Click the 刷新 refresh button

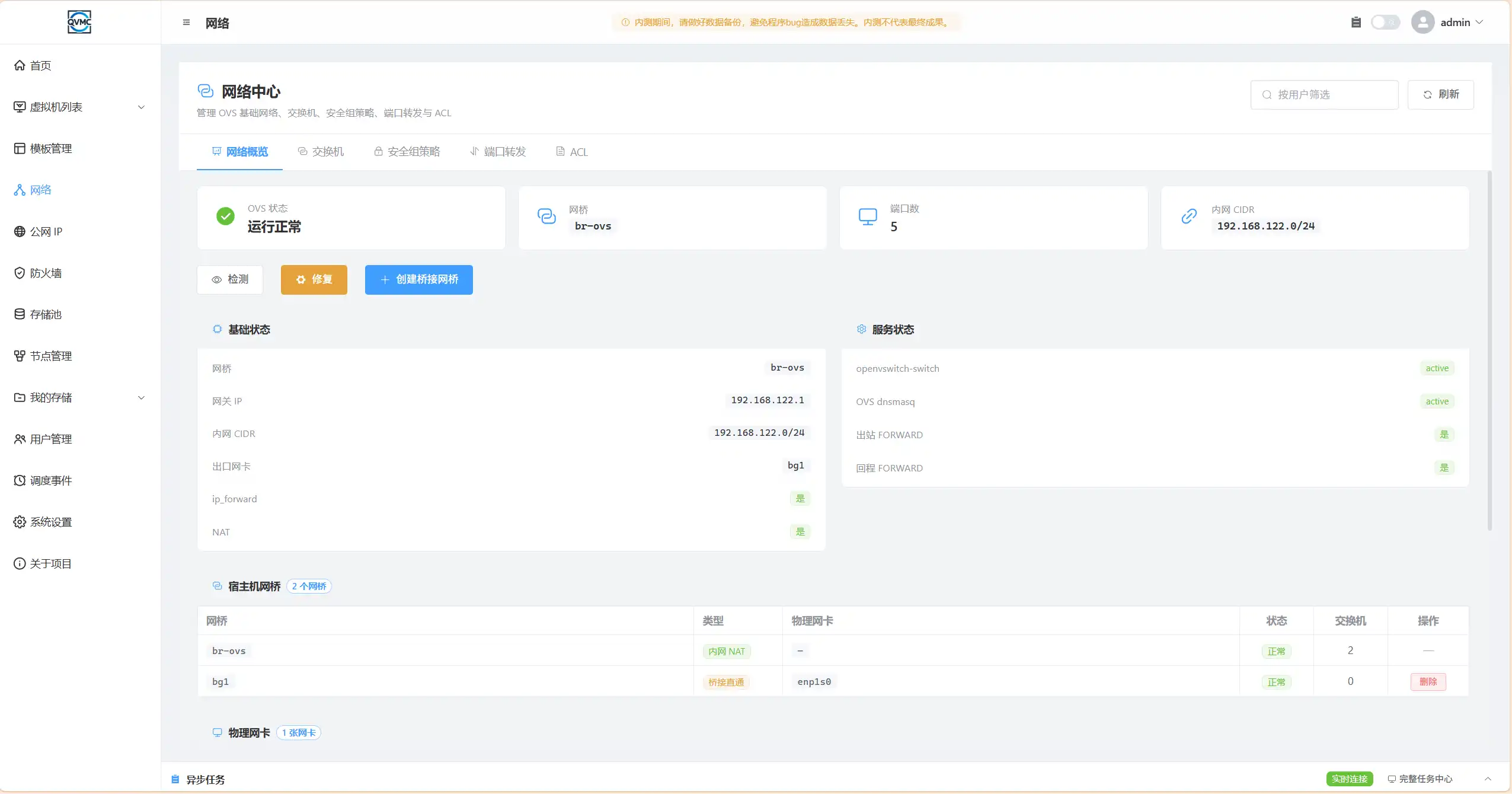pyautogui.click(x=1440, y=95)
